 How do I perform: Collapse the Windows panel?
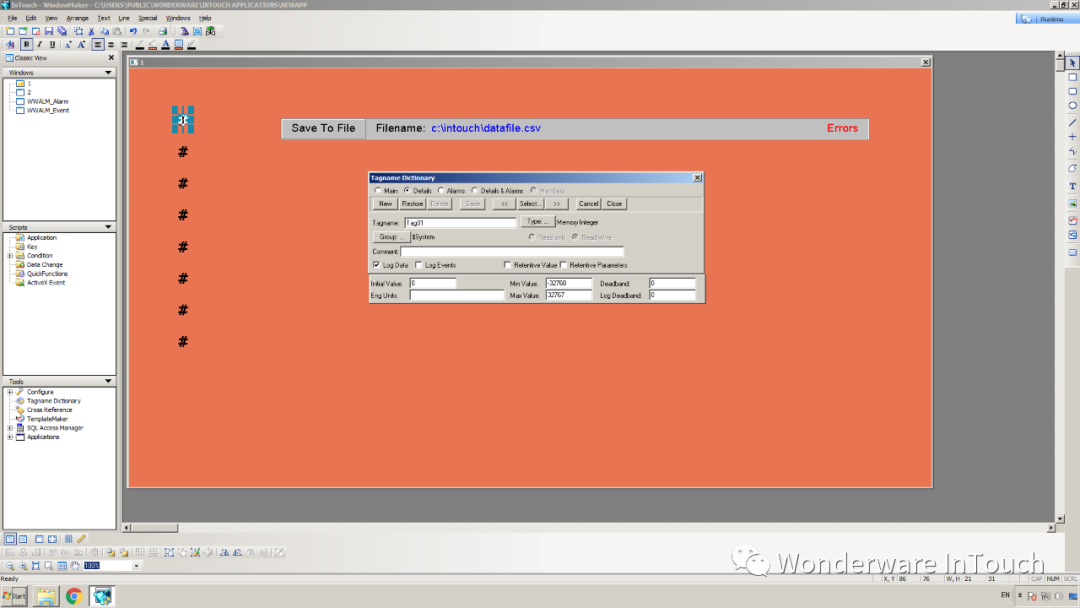coord(108,72)
